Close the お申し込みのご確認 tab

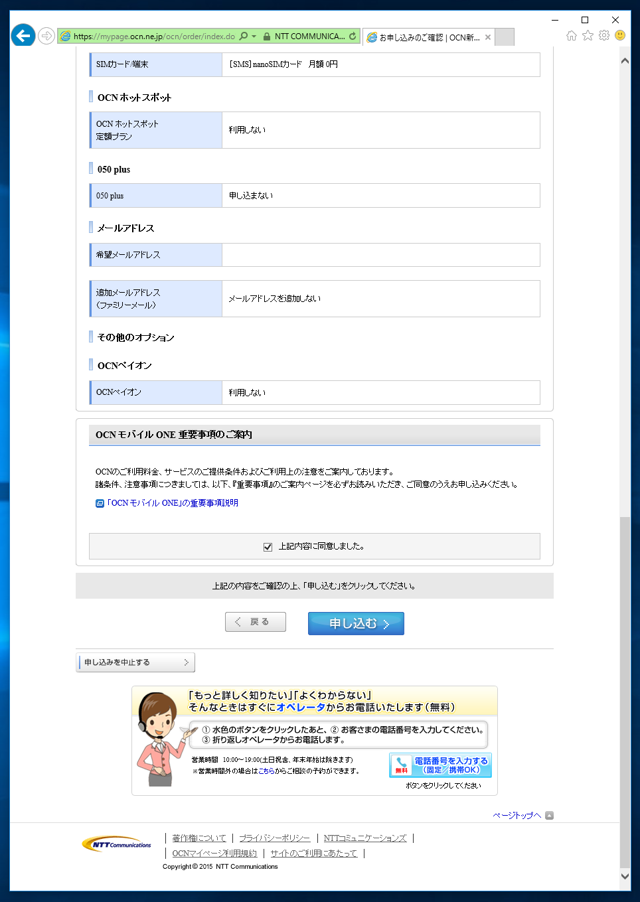[488, 37]
